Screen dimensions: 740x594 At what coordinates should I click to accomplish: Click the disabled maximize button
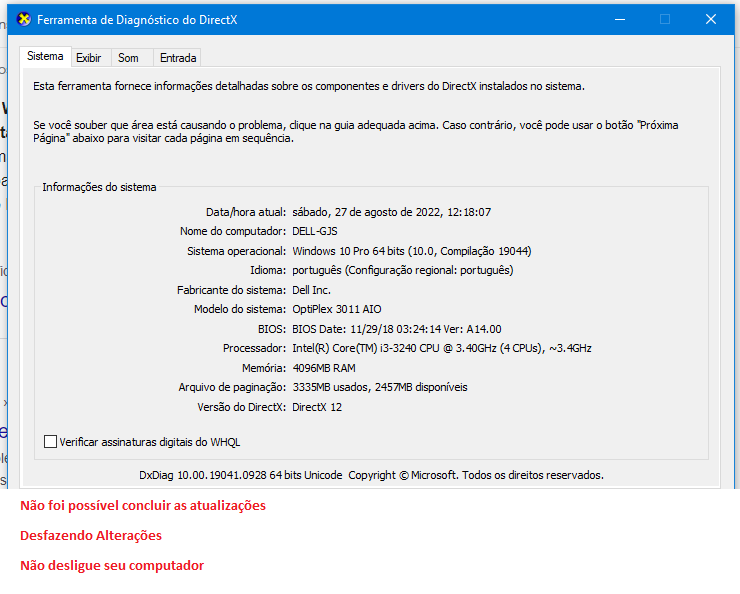coord(665,19)
